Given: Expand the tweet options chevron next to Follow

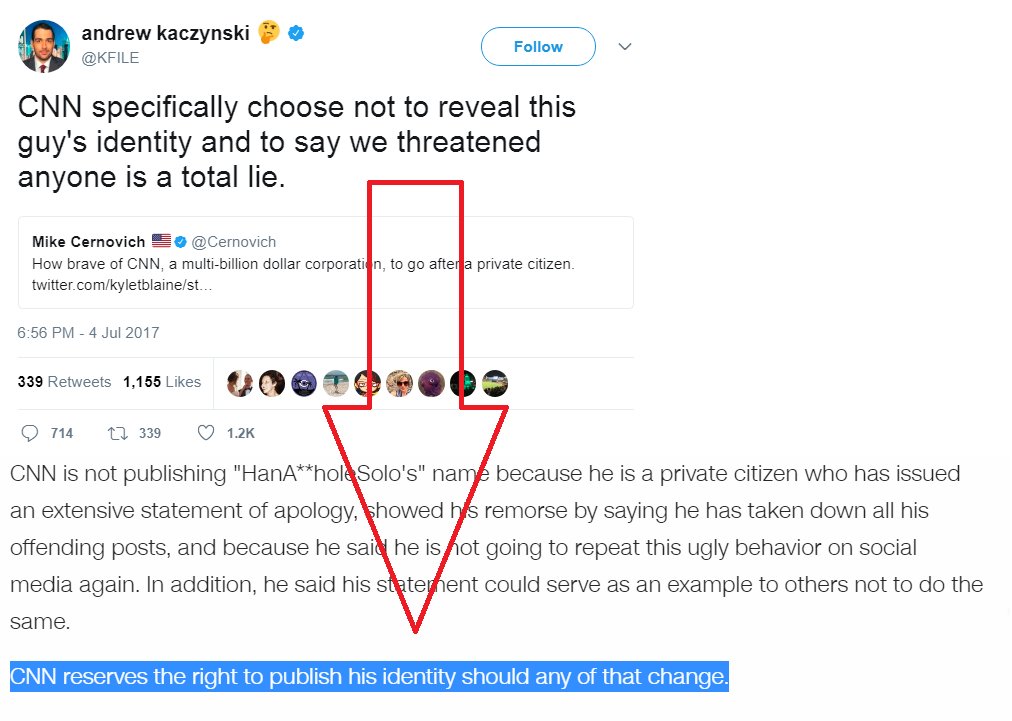Looking at the screenshot, I should (625, 47).
